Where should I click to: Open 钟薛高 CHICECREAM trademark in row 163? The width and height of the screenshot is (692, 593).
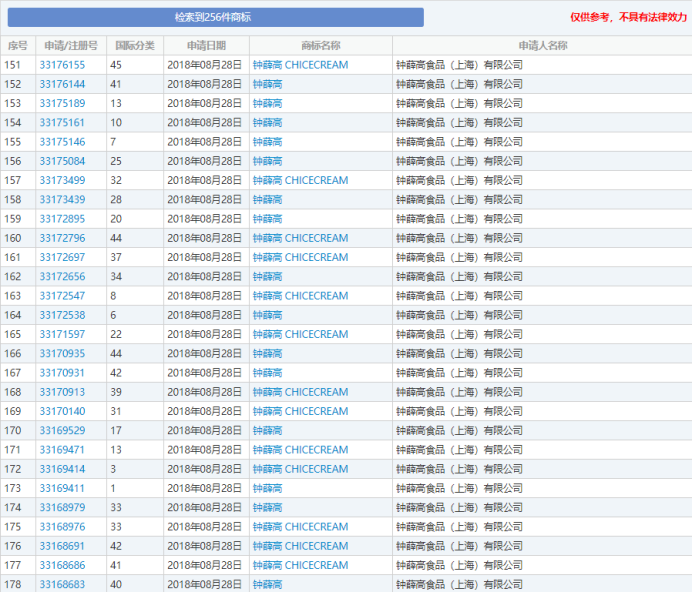[301, 296]
